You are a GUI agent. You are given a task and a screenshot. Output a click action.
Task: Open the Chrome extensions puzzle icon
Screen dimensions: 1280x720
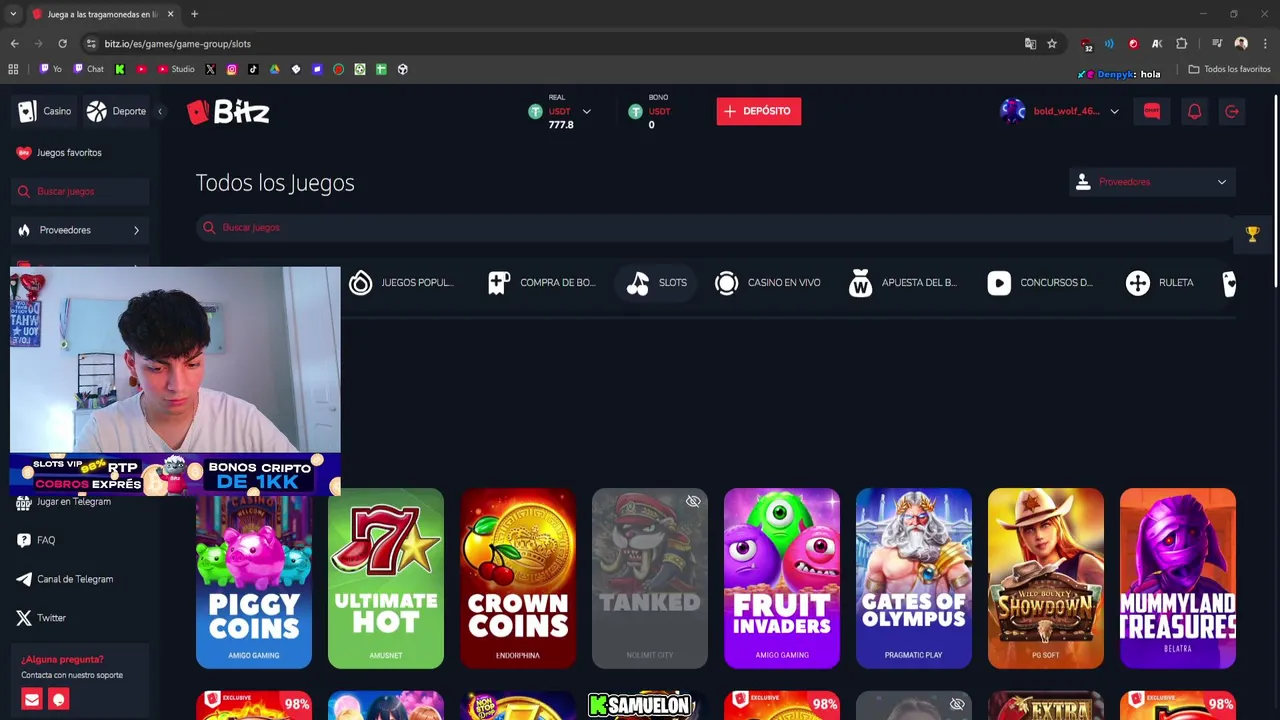1181,44
